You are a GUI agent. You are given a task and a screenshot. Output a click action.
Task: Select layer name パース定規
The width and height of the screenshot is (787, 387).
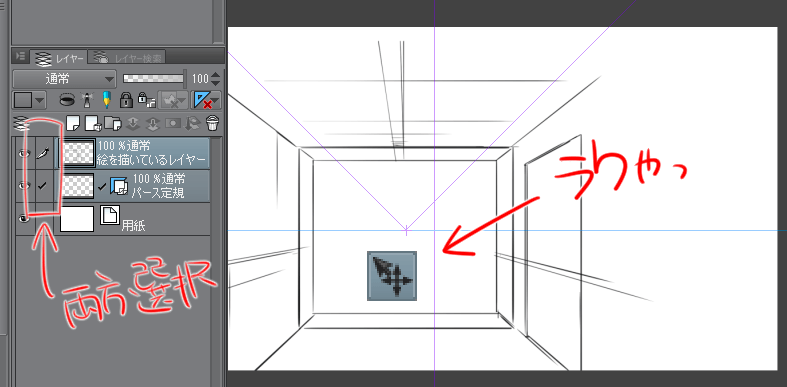157,192
